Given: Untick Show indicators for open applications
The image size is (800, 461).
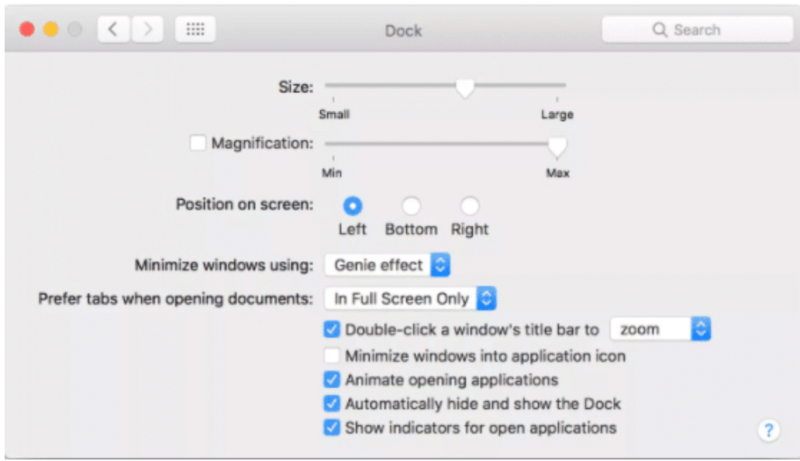Looking at the screenshot, I should click(x=332, y=428).
